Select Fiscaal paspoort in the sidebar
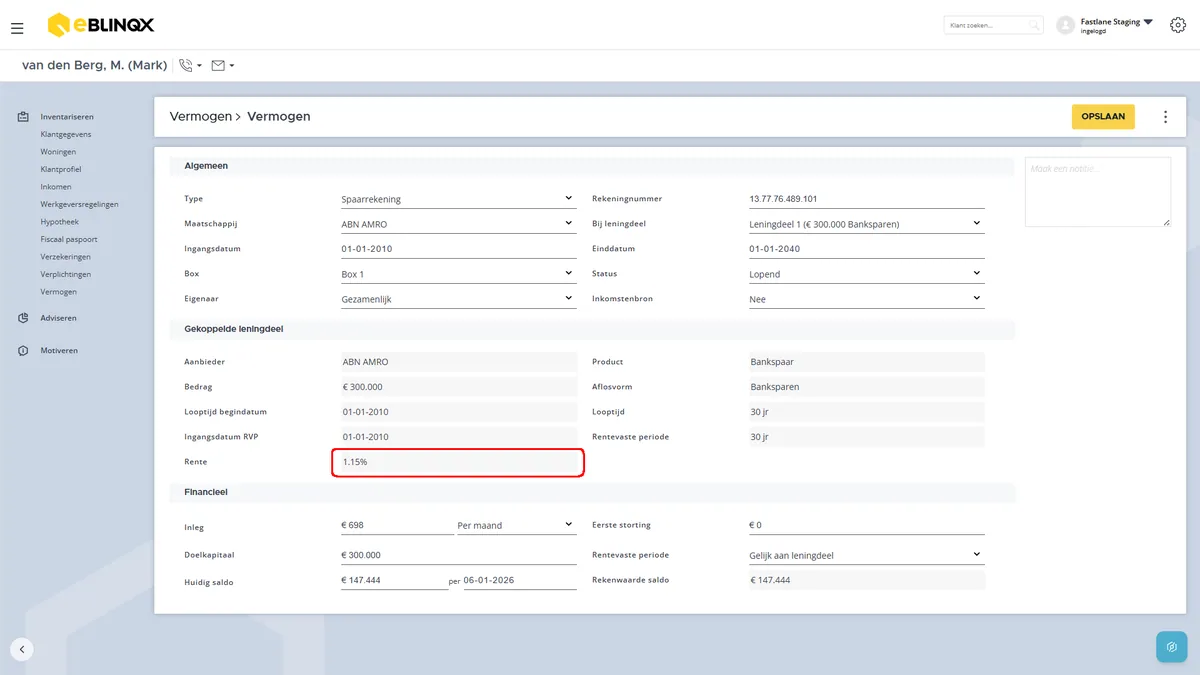 click(69, 239)
